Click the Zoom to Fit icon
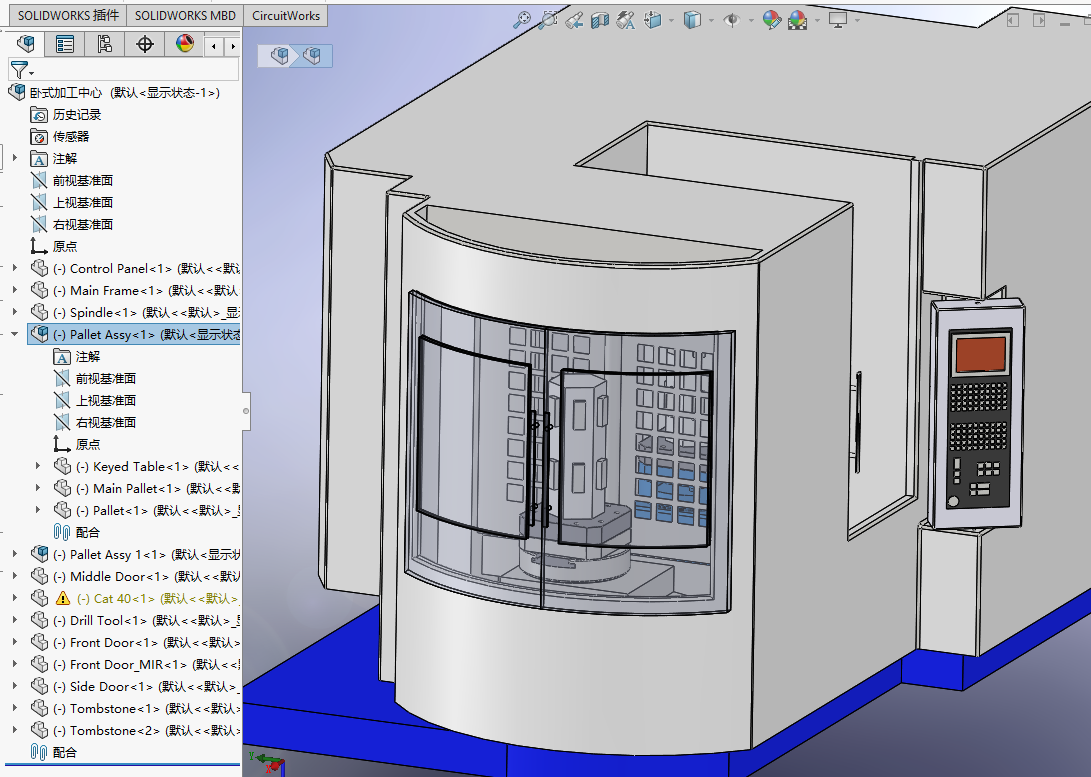Viewport: 1091px width, 777px height. [x=521, y=19]
